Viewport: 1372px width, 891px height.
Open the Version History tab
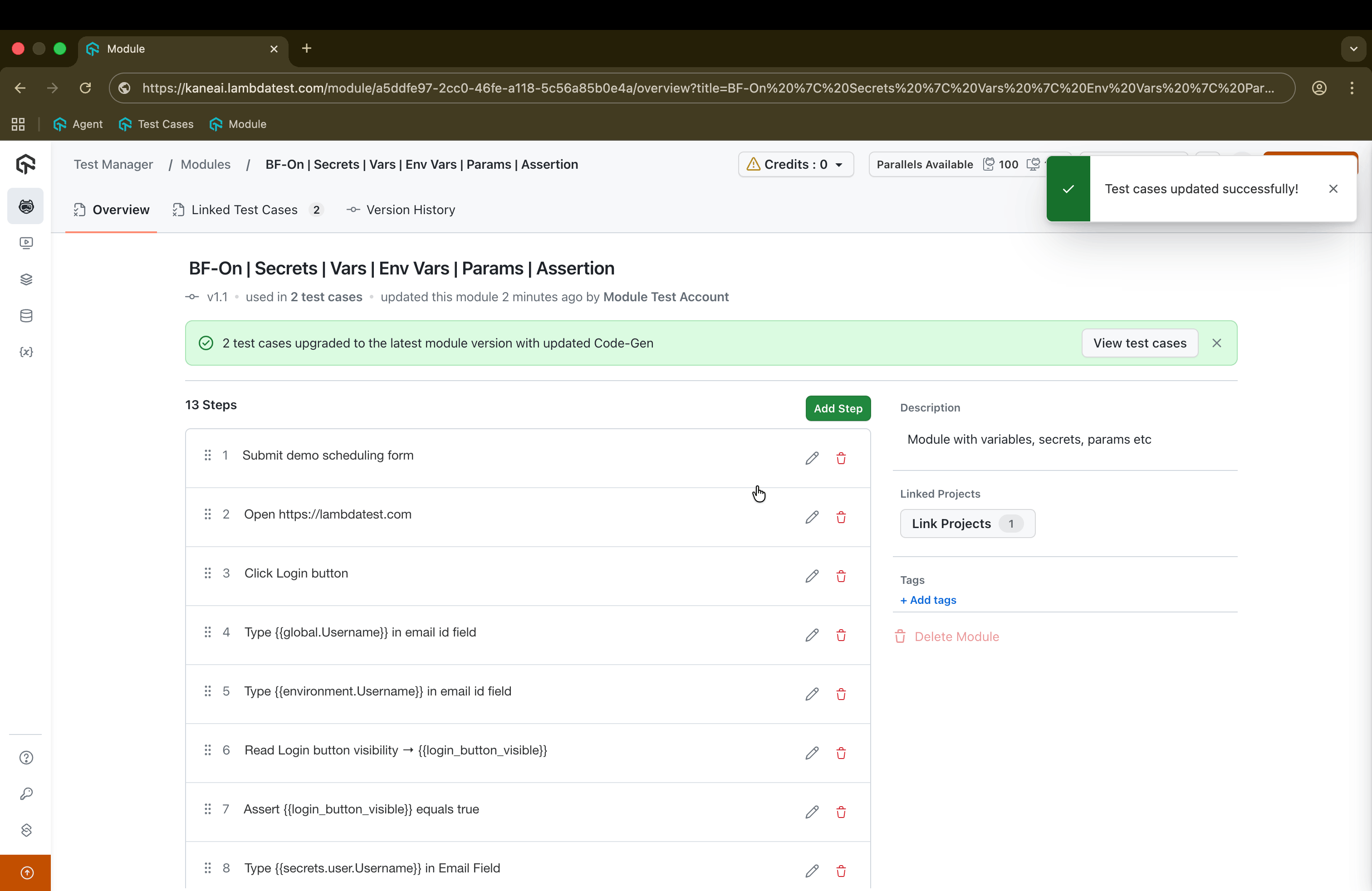(410, 210)
